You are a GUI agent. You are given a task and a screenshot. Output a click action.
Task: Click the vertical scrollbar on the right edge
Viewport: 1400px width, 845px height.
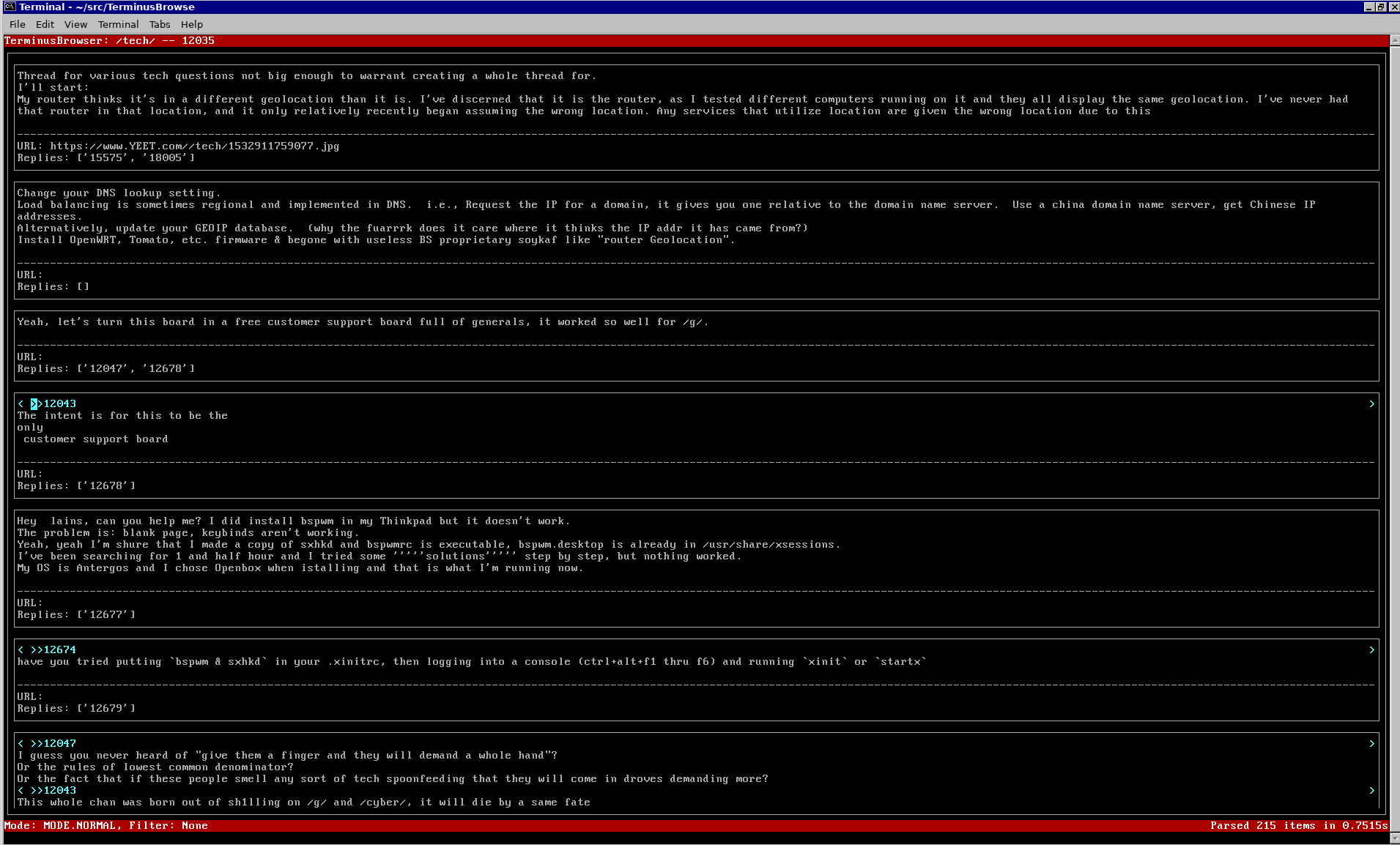click(1395, 439)
